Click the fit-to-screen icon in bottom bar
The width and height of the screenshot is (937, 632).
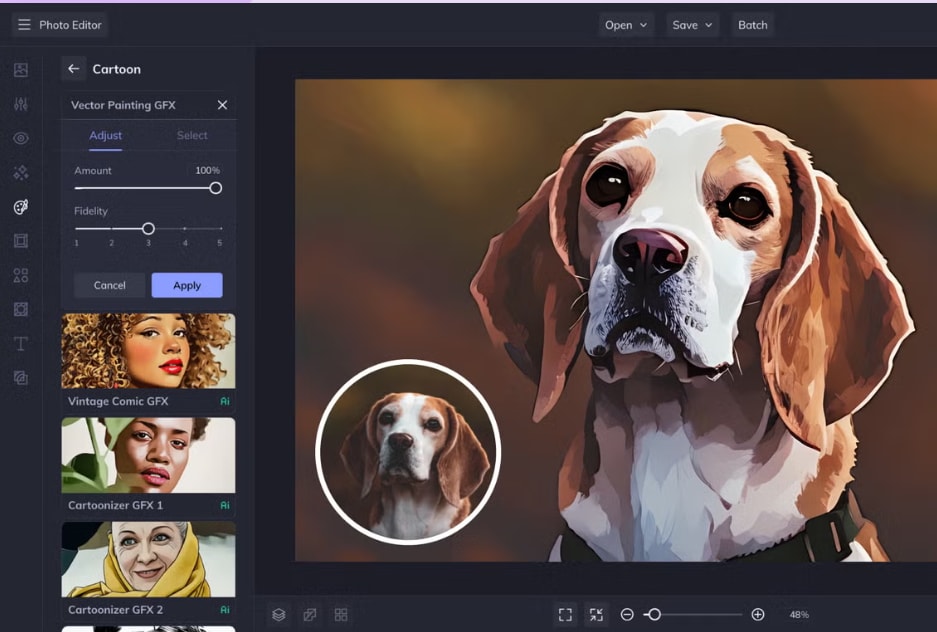click(565, 614)
